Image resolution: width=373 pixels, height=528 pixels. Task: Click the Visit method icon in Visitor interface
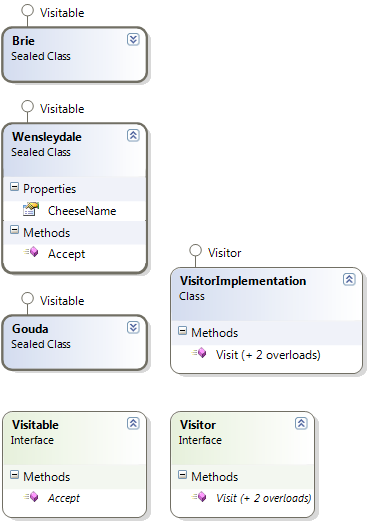point(199,496)
